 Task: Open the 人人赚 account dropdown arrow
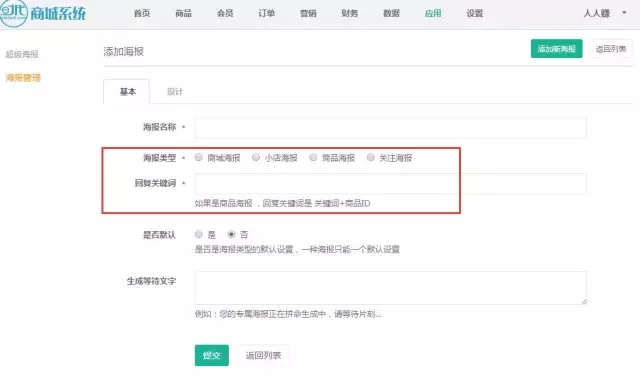point(624,13)
